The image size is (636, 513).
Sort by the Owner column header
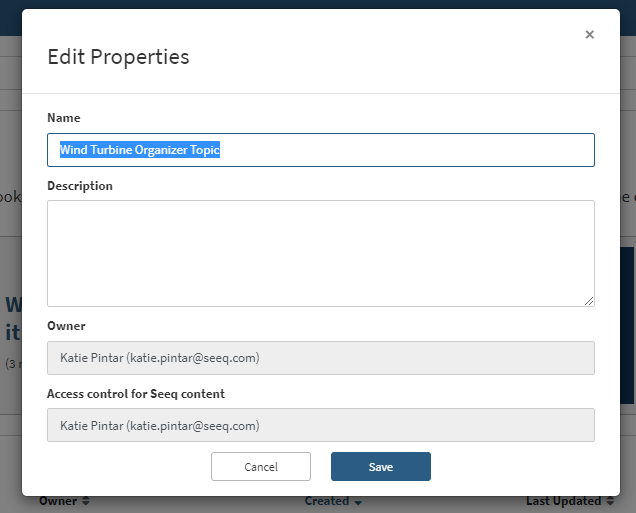[59, 501]
